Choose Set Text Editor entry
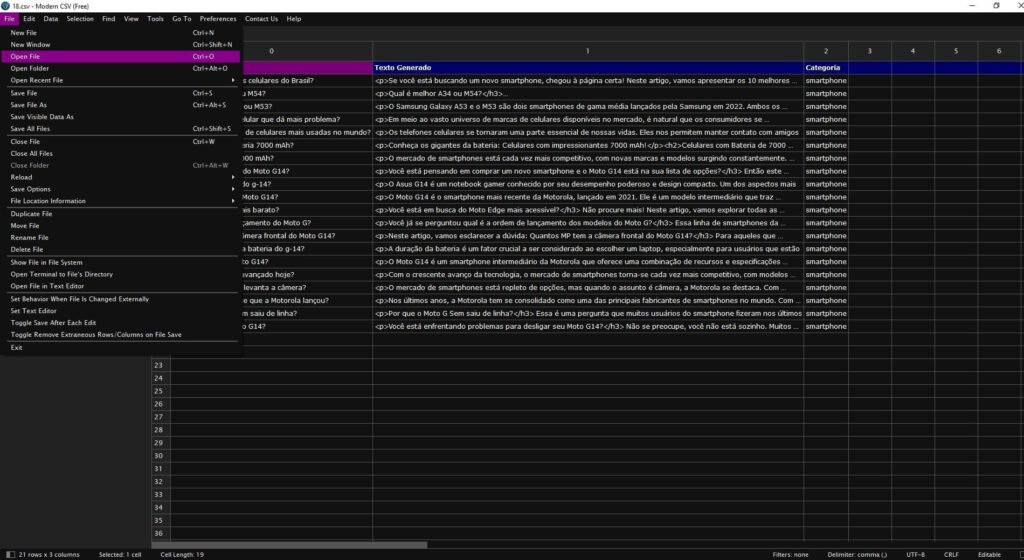 click(120, 311)
